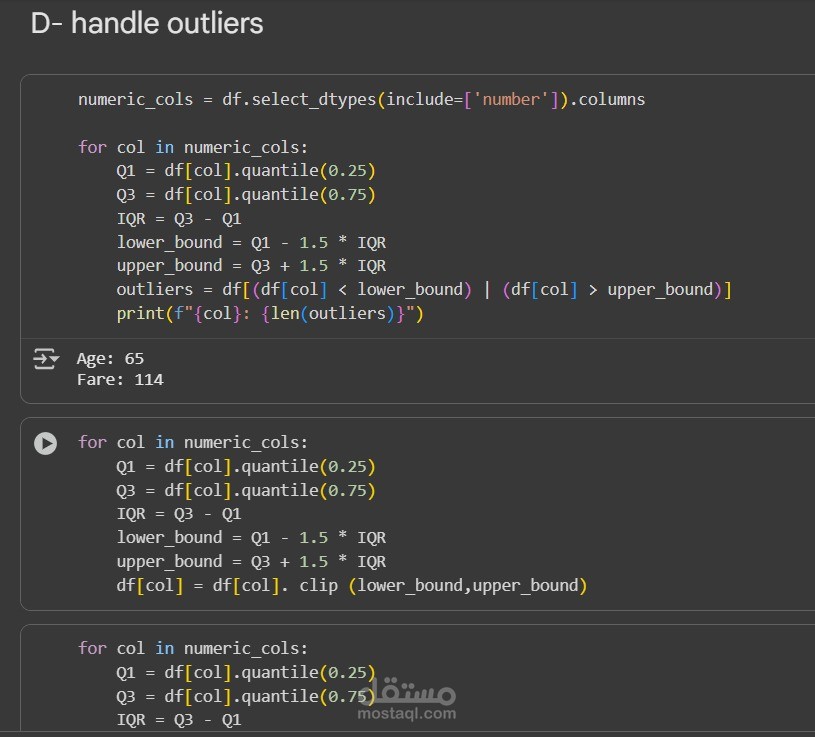
Task: Click the outliers = df[...] filter line
Action: (x=424, y=289)
